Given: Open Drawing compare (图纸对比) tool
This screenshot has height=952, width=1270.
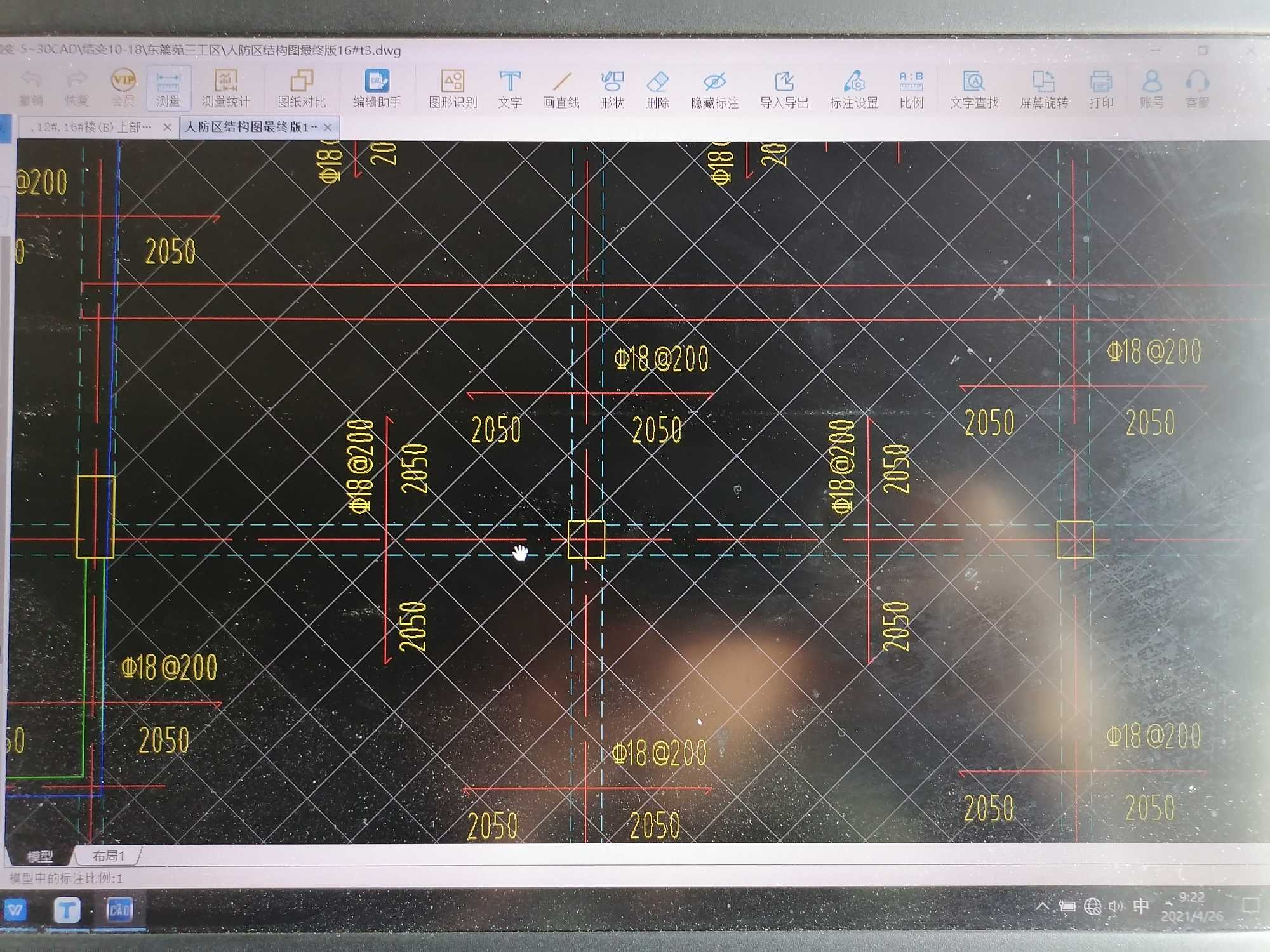Looking at the screenshot, I should pos(302,88).
